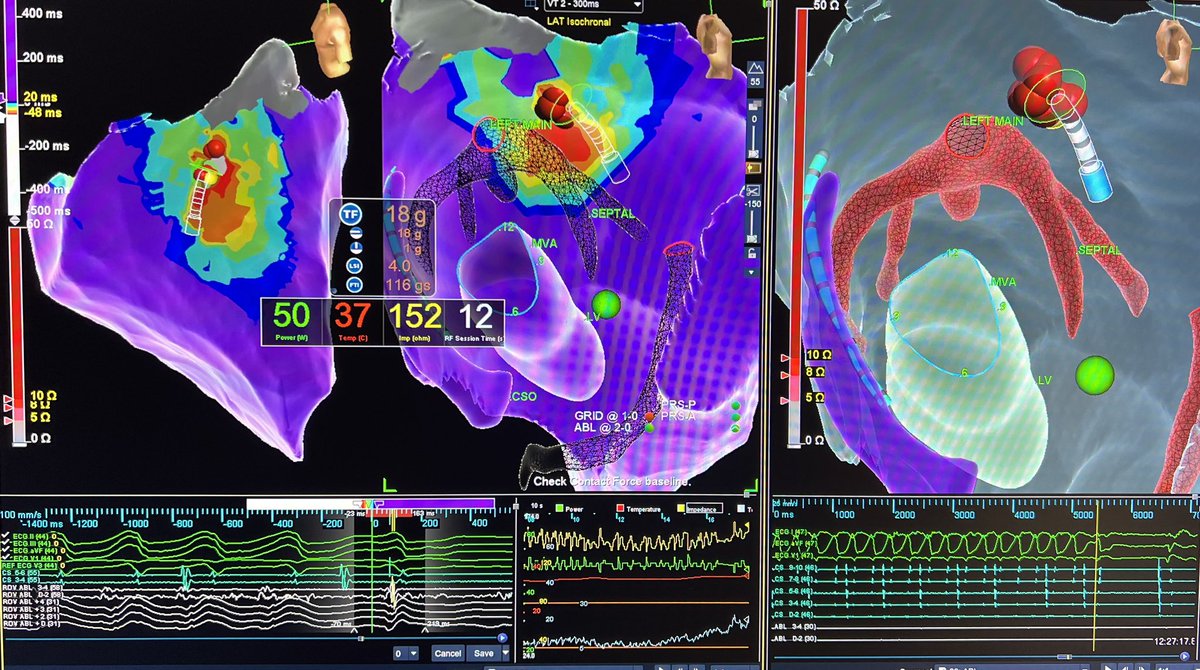Toggle the yellow highlighted projection icon
Viewport: 1200px width, 670px height.
(755, 167)
